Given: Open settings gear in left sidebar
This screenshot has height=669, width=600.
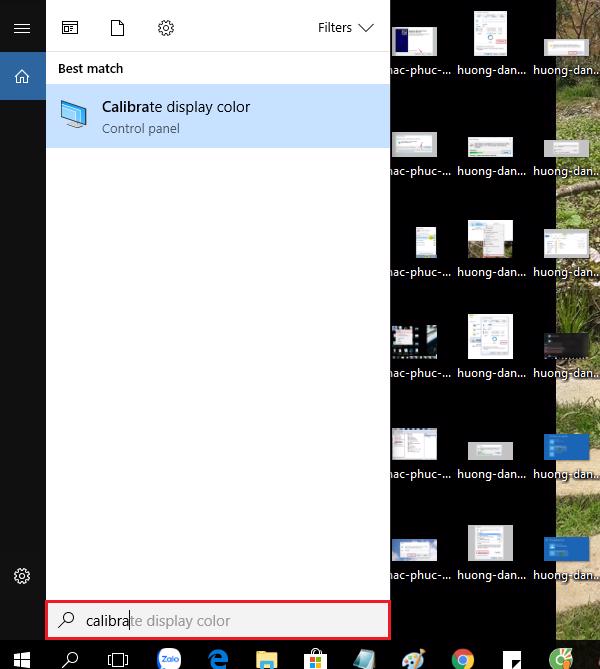Looking at the screenshot, I should 22,576.
